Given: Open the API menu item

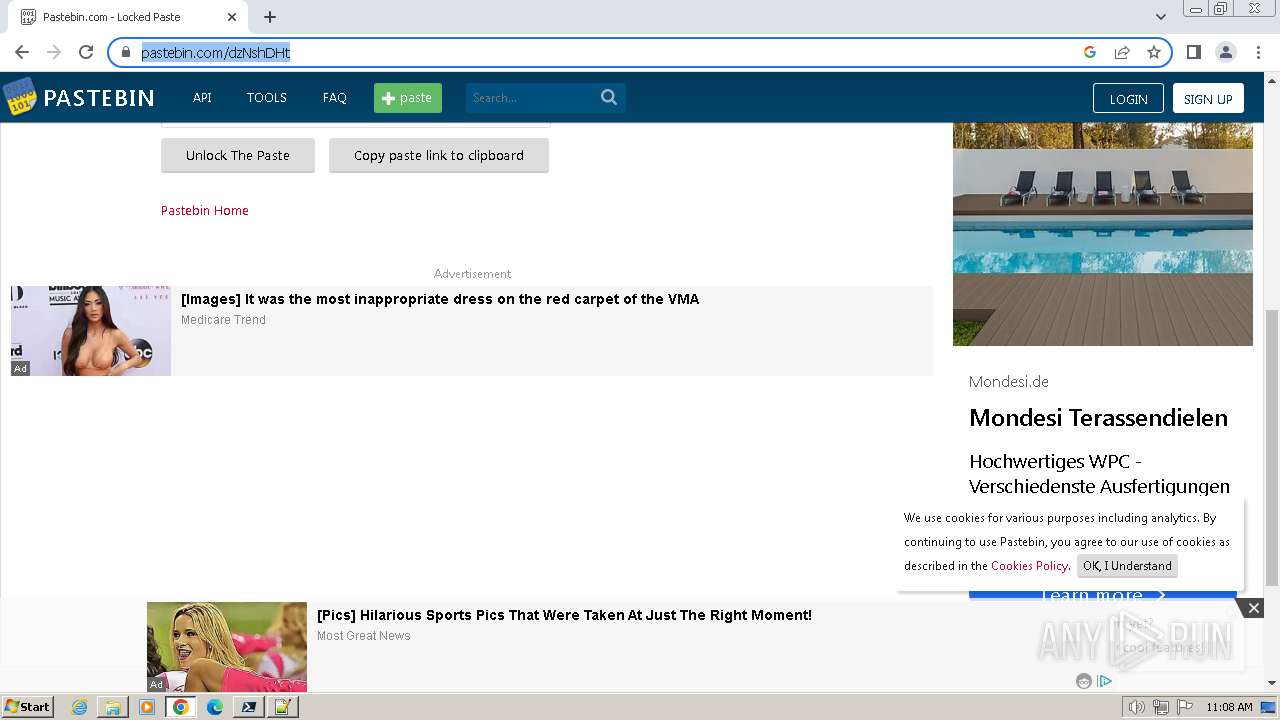Looking at the screenshot, I should click(202, 97).
